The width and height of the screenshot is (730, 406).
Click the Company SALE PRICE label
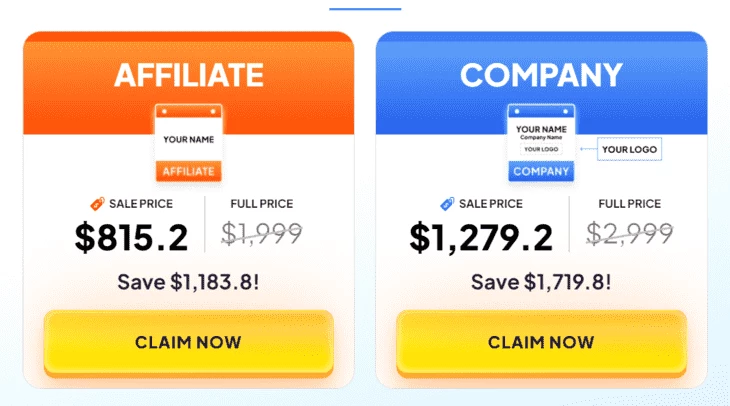coord(491,204)
